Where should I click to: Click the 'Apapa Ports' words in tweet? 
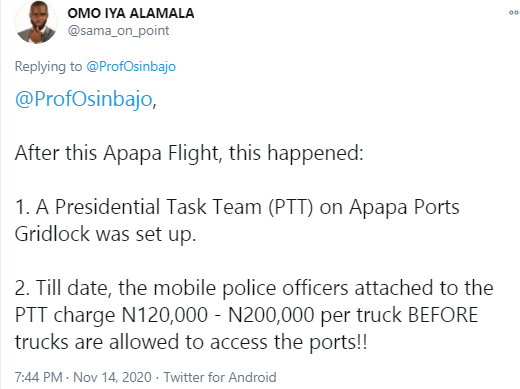point(404,207)
